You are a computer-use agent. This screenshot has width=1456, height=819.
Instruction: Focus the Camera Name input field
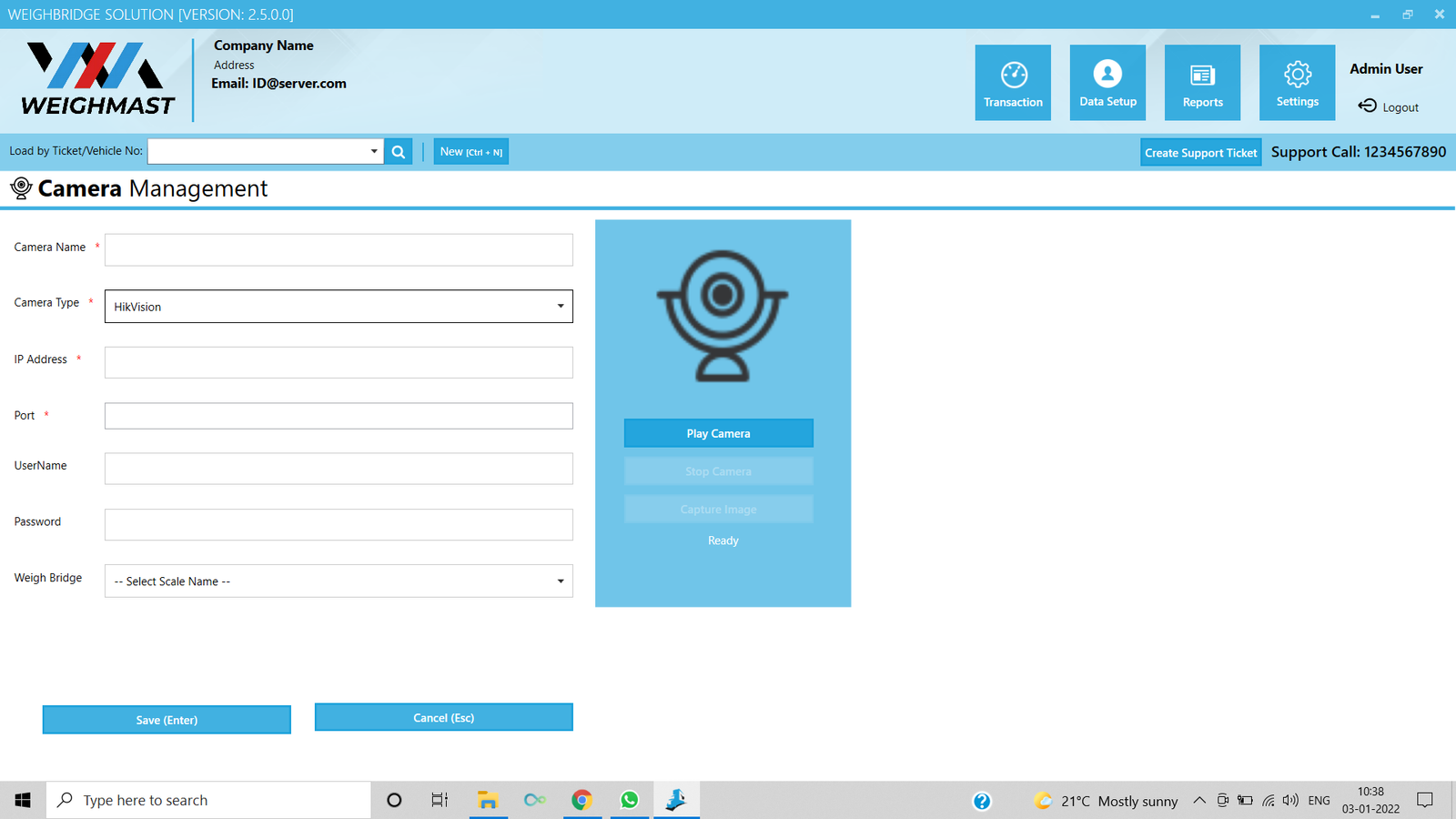(x=339, y=250)
